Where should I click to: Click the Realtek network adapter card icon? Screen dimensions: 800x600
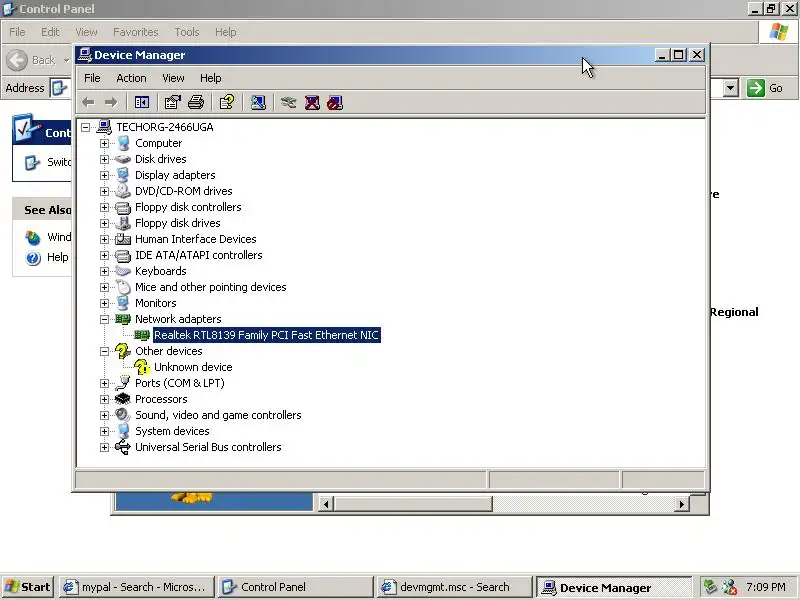click(x=142, y=335)
